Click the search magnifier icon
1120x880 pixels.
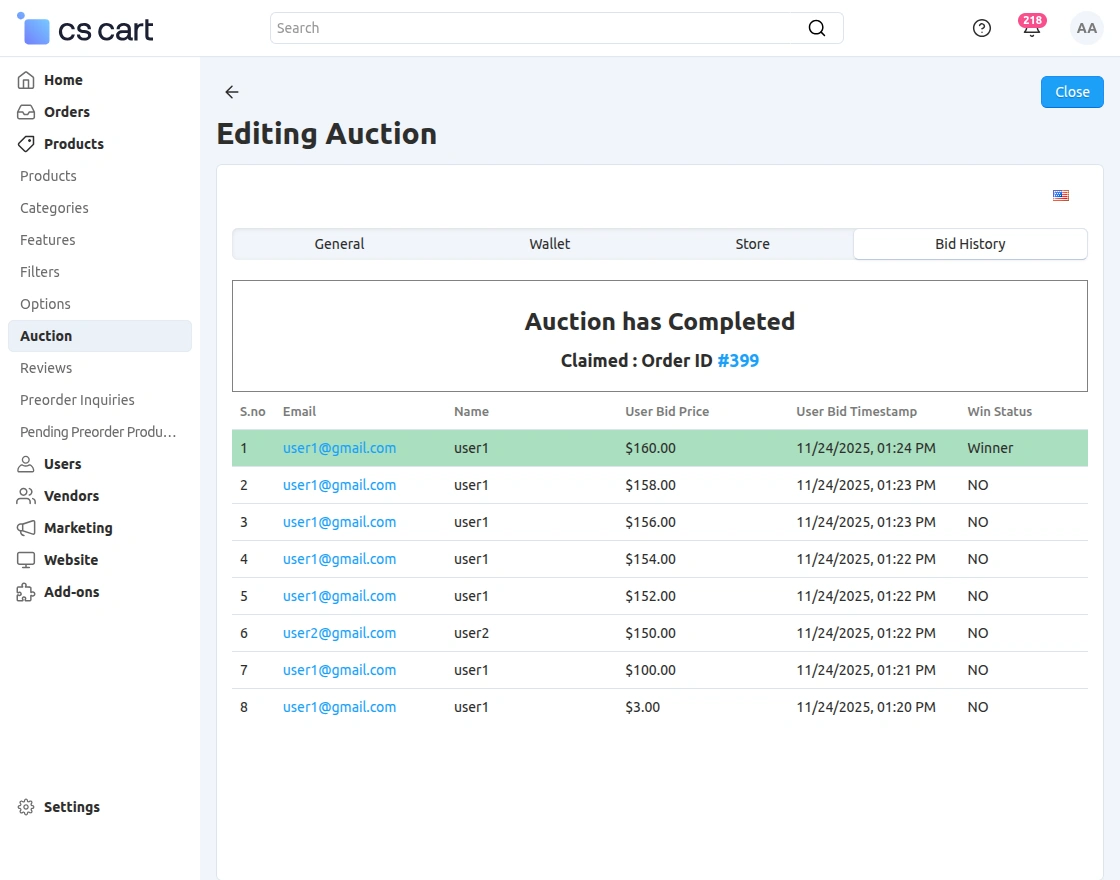click(x=817, y=28)
